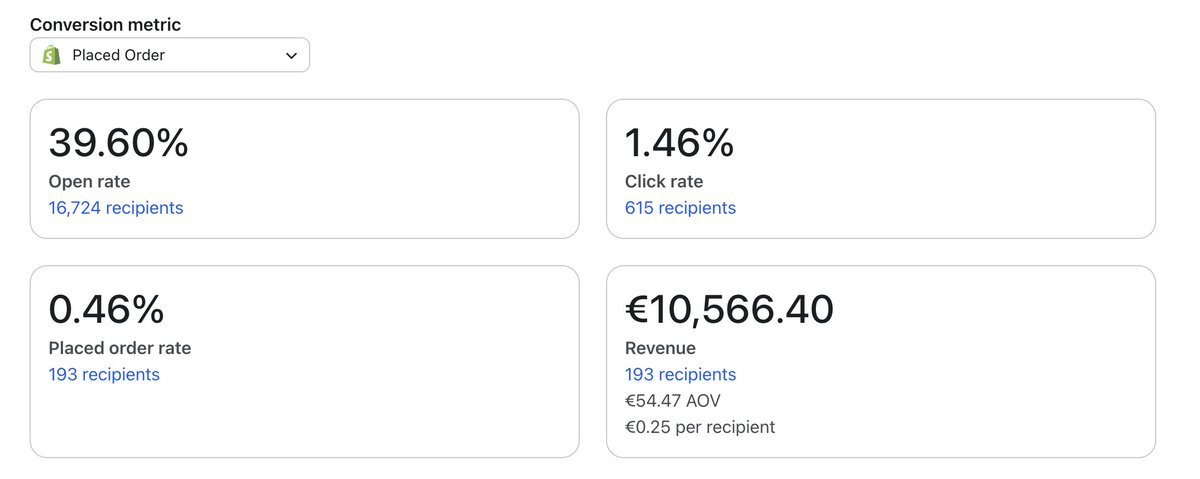
Task: Select the Placed order rate label
Action: (120, 348)
